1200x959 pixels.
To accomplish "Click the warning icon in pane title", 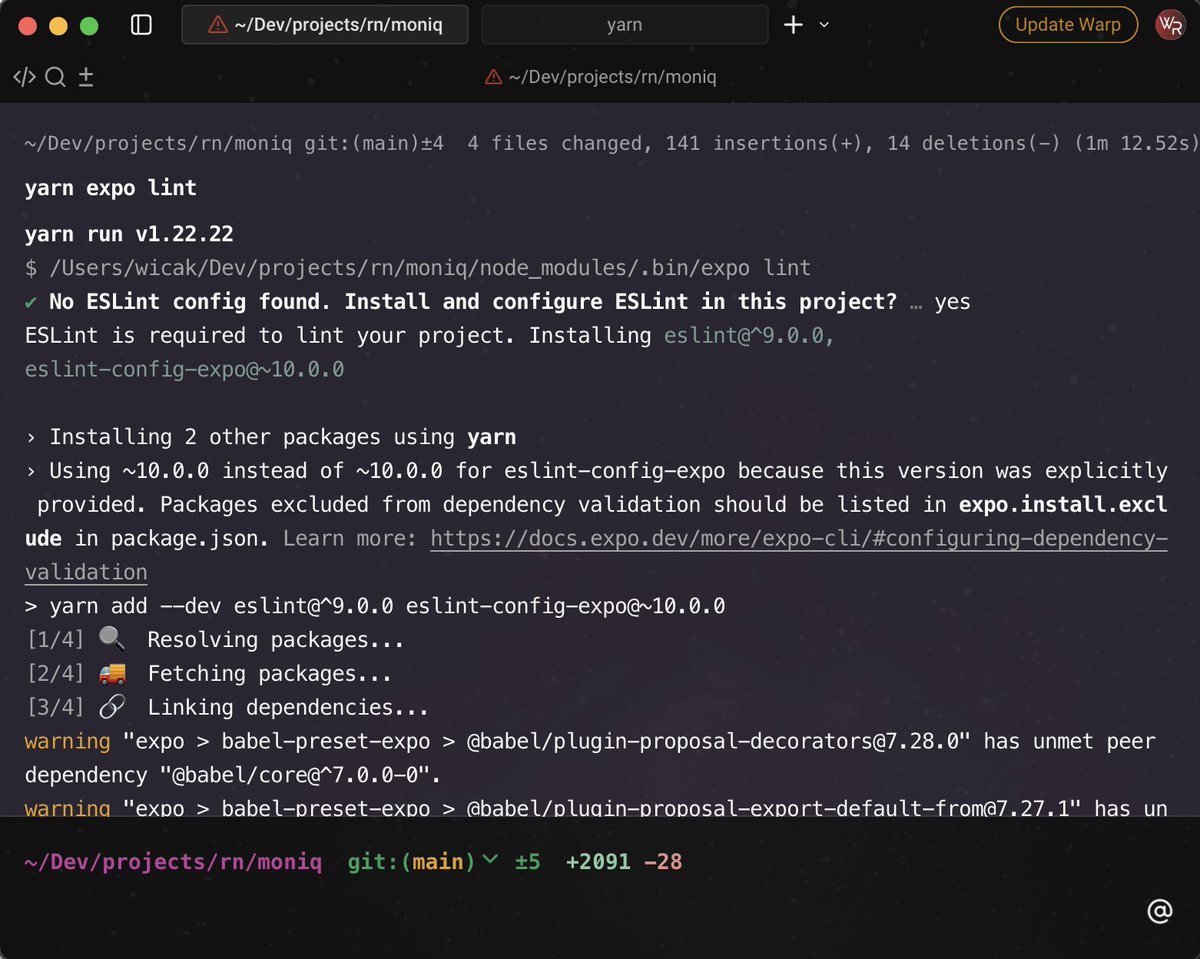I will [493, 77].
